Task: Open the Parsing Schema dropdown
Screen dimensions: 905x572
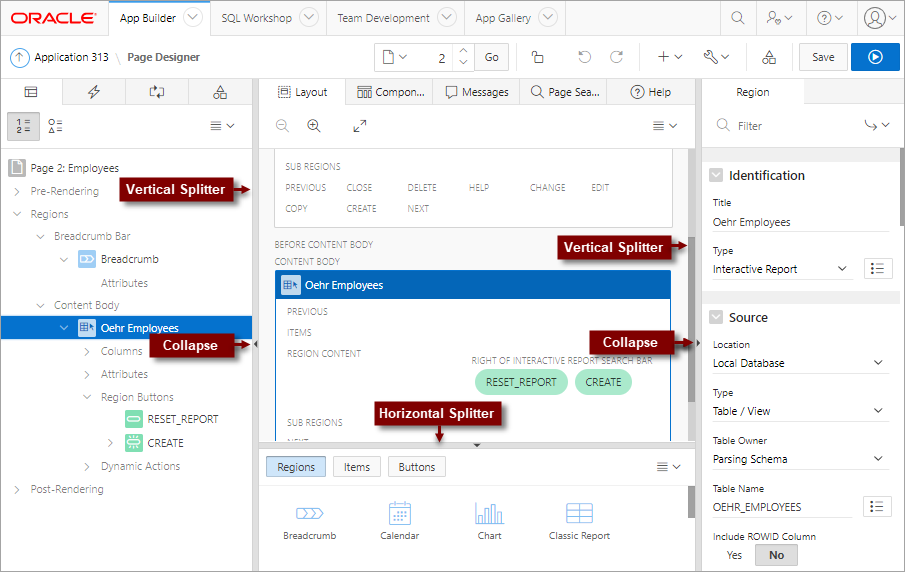Action: [800, 459]
